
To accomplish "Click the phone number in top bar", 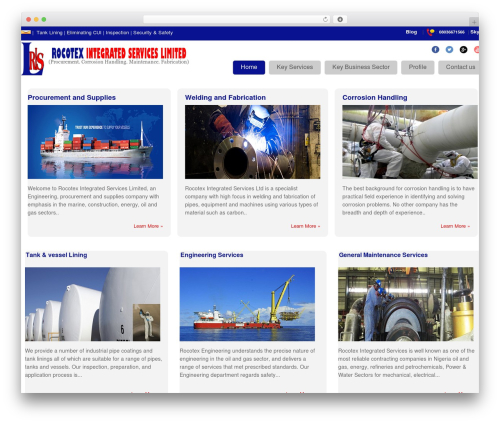I will [x=452, y=32].
